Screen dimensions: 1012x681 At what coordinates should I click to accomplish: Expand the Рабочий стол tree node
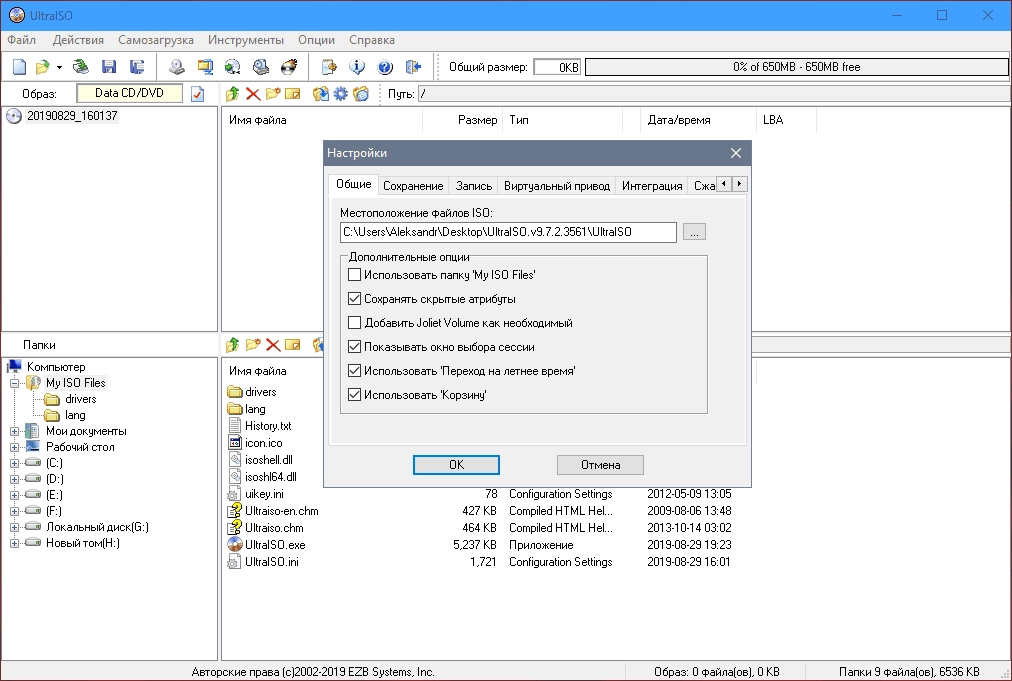tap(14, 447)
